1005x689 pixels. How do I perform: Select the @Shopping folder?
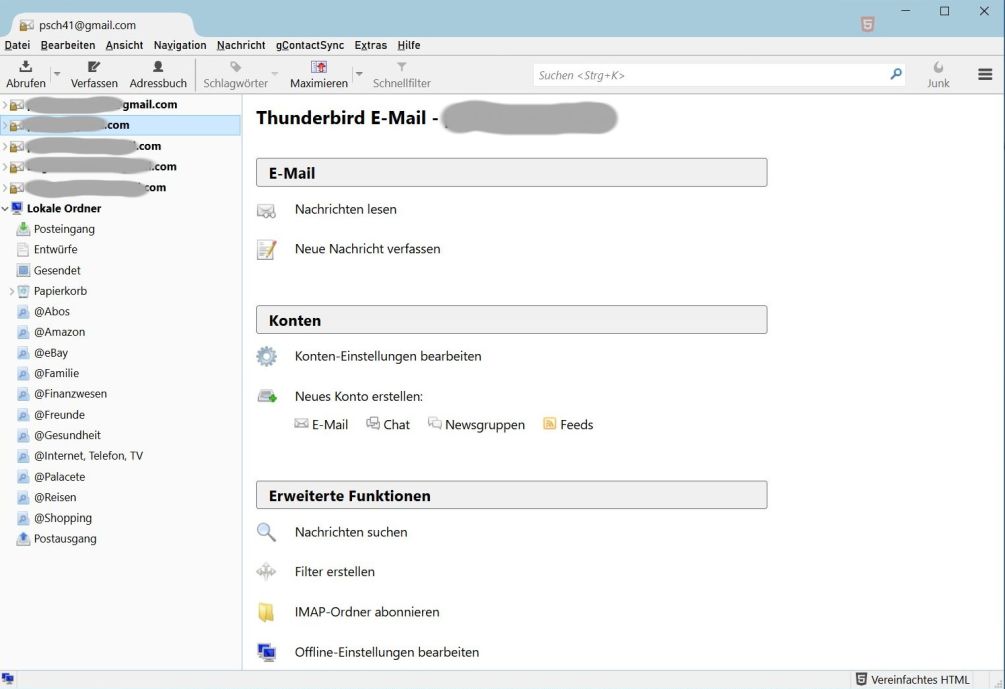(63, 518)
